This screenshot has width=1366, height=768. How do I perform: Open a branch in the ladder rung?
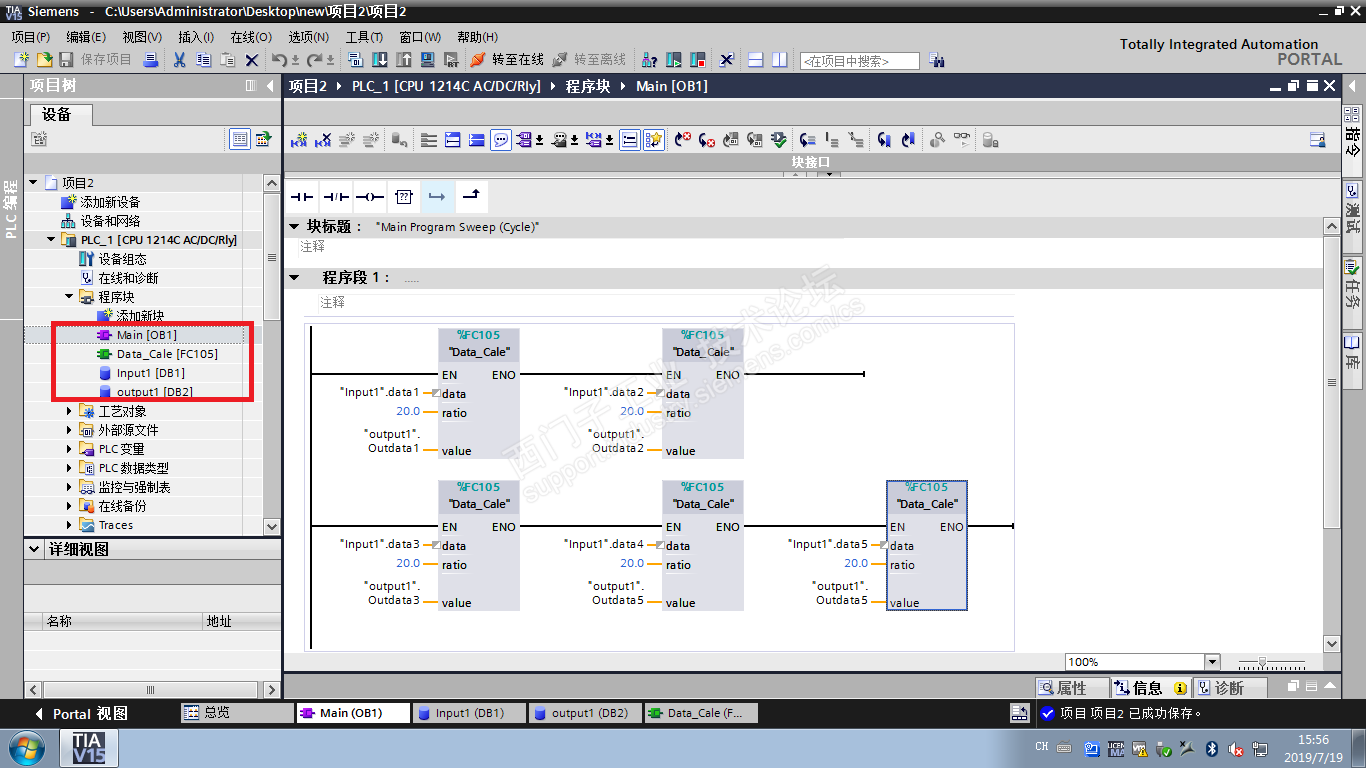point(437,197)
